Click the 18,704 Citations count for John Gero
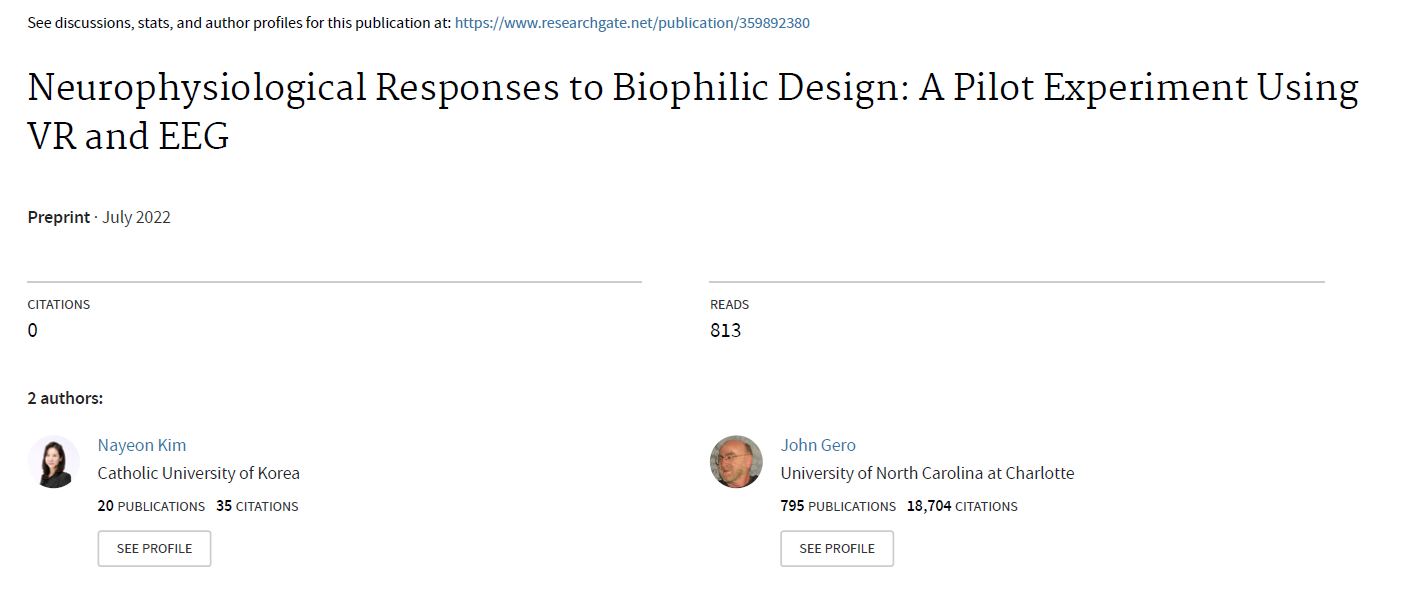Image resolution: width=1402 pixels, height=602 pixels. (x=962, y=506)
